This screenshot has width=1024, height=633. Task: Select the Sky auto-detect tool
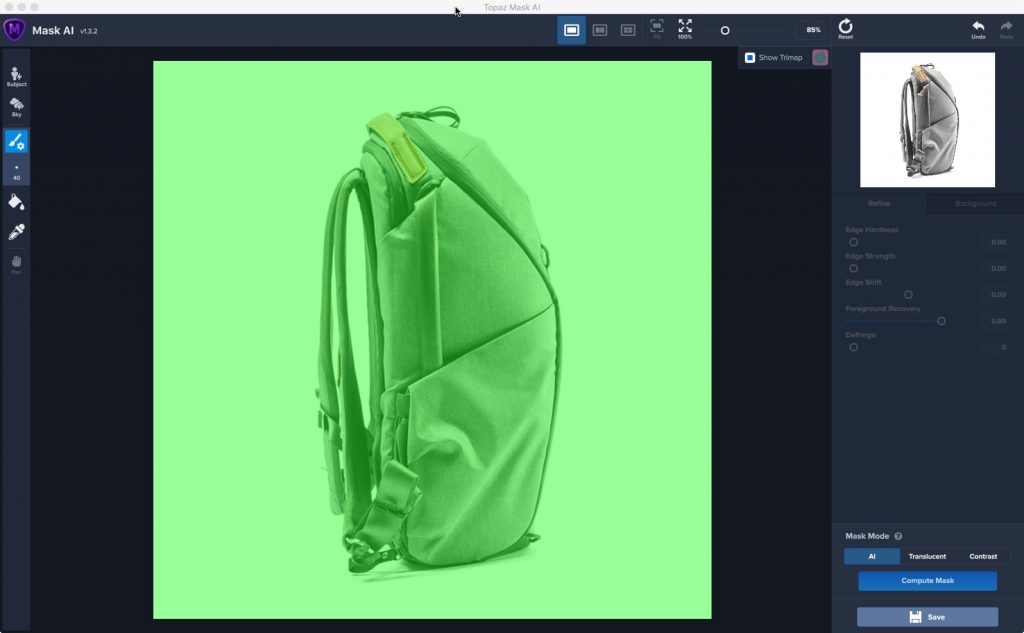(16, 107)
